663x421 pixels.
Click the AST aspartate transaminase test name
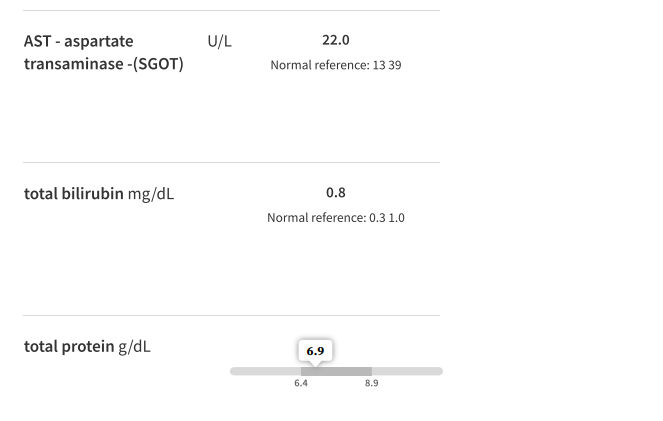pyautogui.click(x=79, y=42)
